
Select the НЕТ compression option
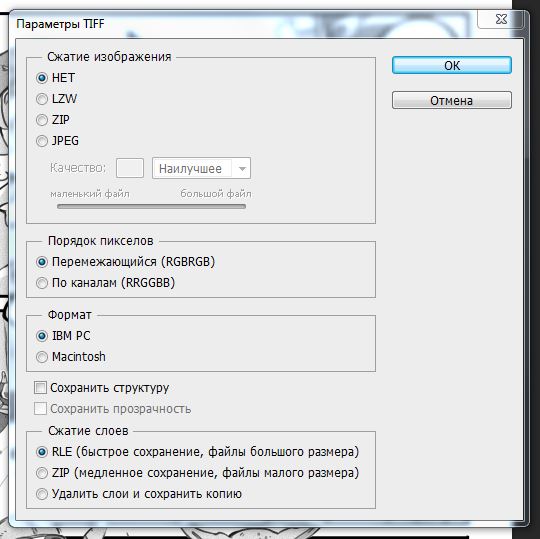(42, 78)
